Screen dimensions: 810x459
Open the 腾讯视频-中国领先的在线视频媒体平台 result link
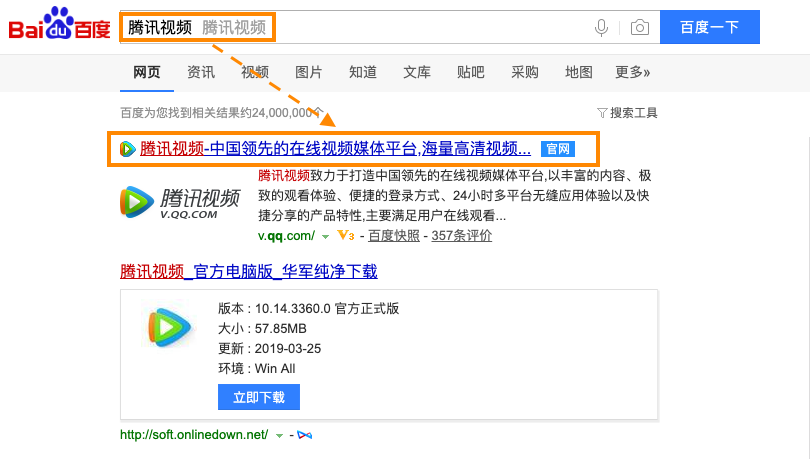click(x=335, y=149)
